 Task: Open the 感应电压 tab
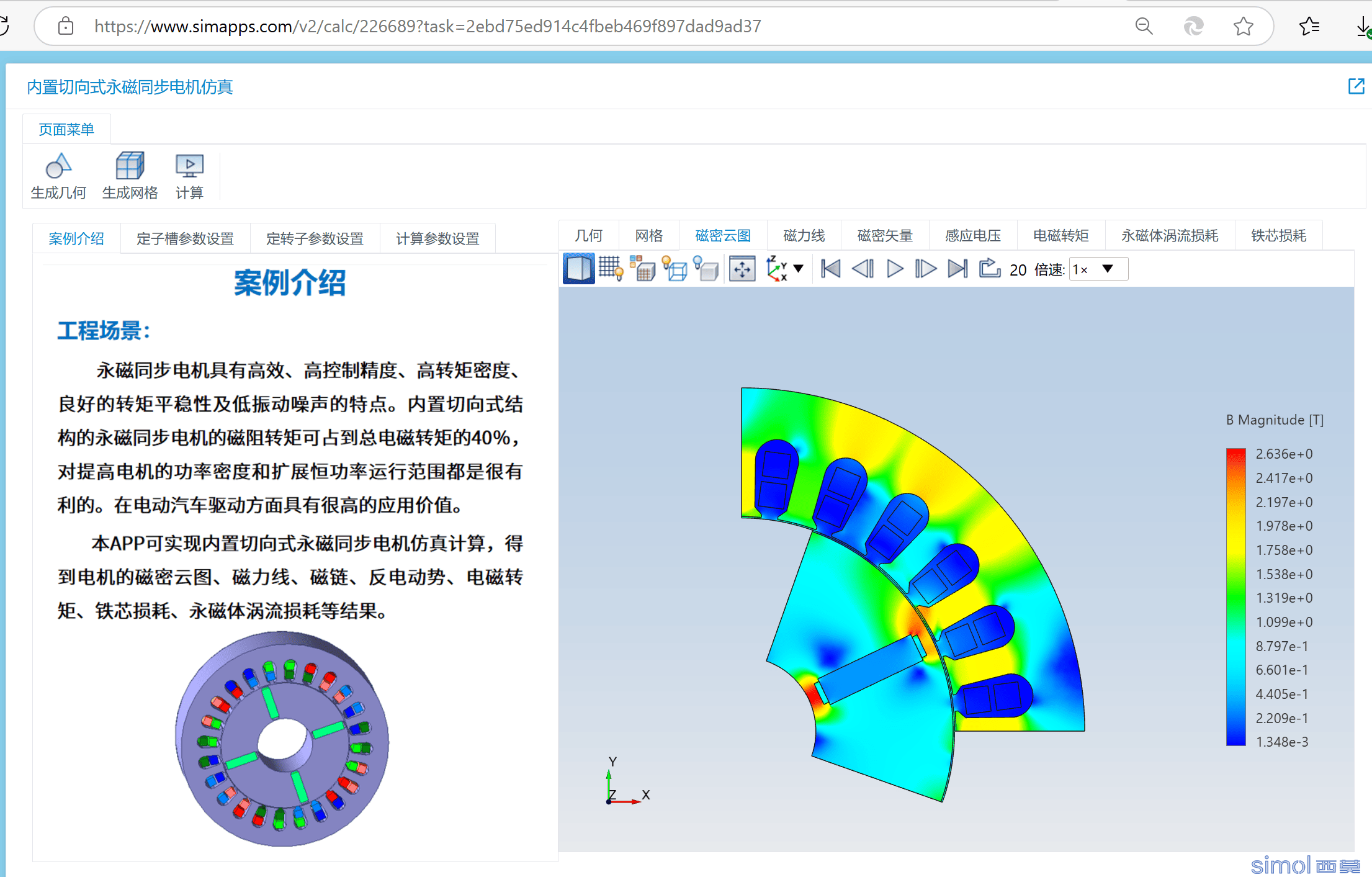coord(973,236)
